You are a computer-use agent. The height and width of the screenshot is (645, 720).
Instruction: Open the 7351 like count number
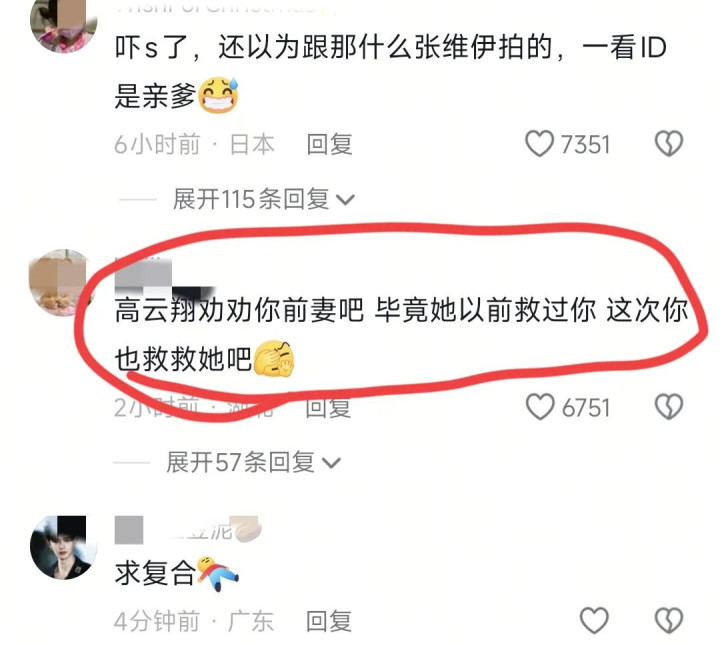(x=586, y=145)
